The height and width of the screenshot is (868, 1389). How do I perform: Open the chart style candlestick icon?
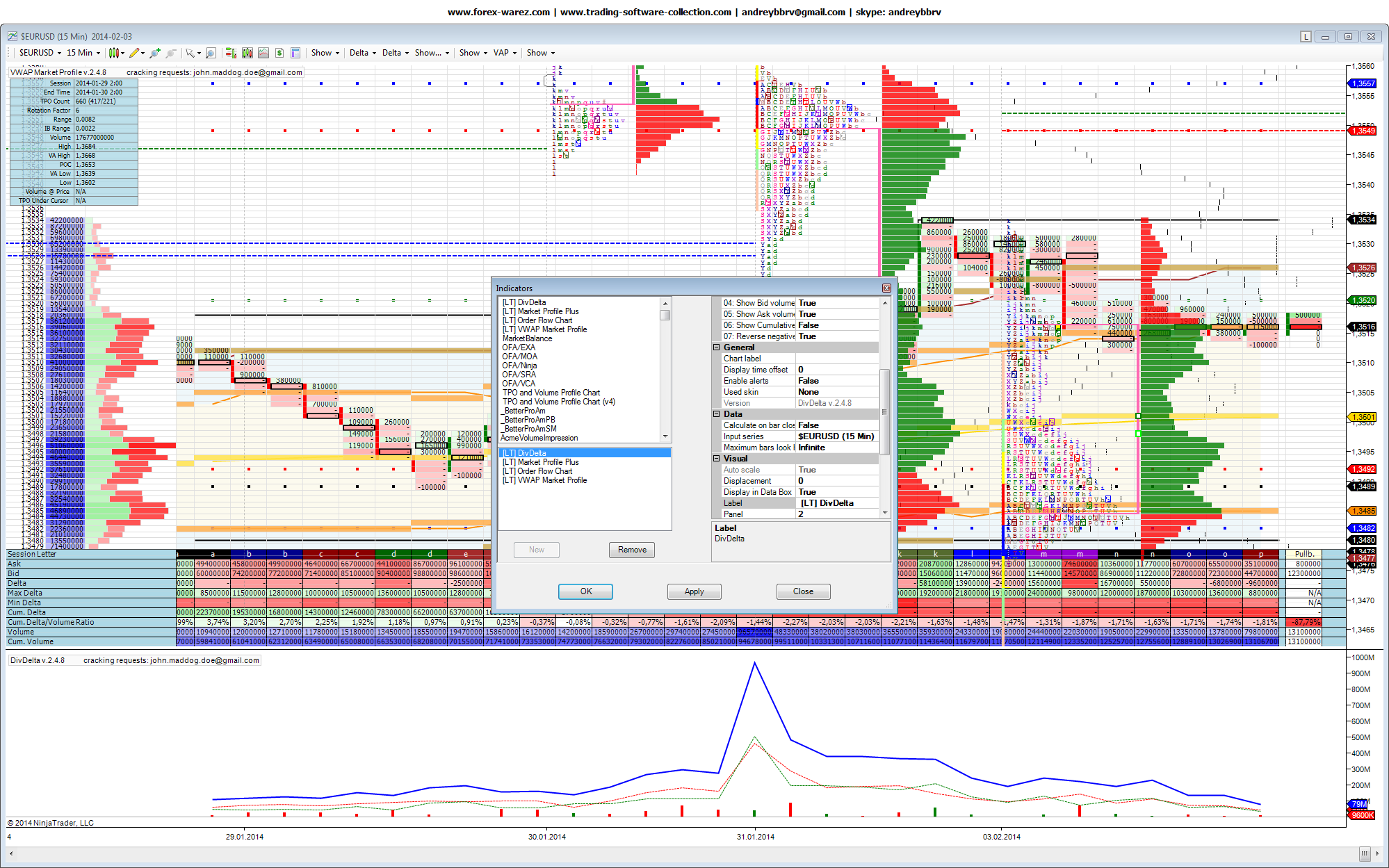point(114,53)
